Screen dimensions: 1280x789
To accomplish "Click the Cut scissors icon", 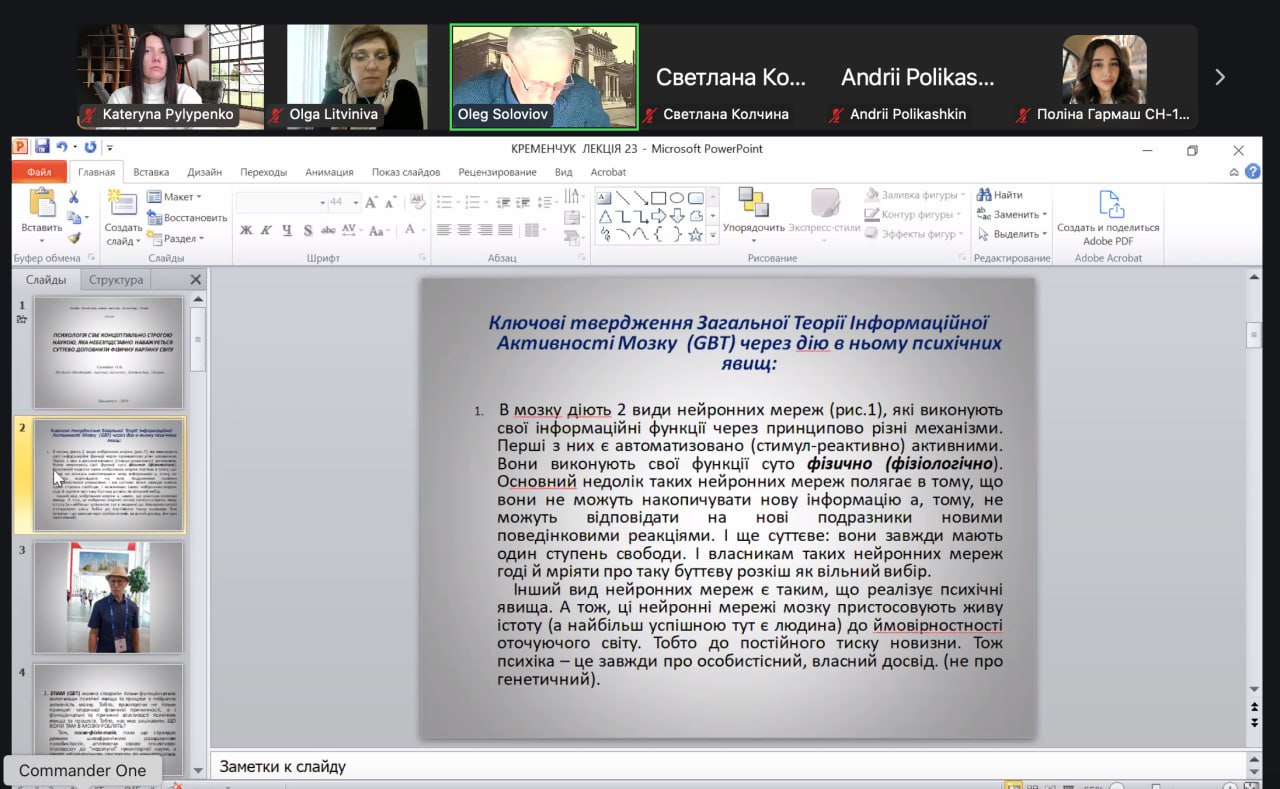I will tap(73, 197).
